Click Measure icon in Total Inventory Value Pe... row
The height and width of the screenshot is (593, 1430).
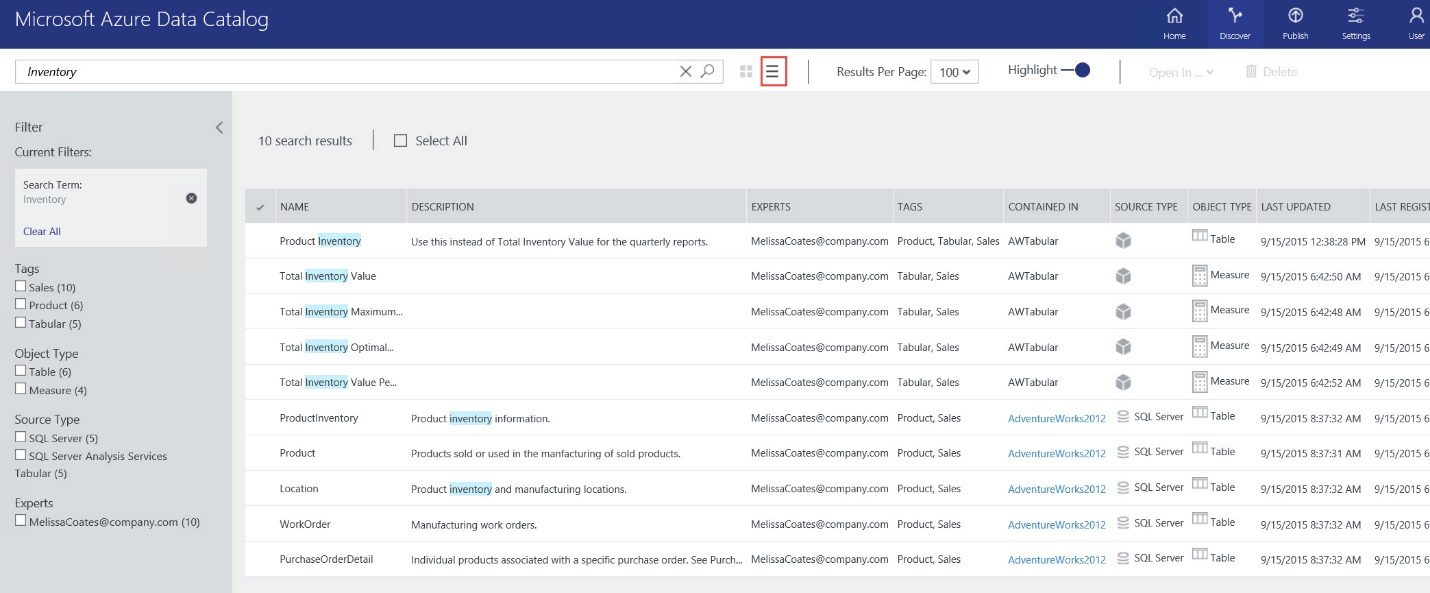1200,382
